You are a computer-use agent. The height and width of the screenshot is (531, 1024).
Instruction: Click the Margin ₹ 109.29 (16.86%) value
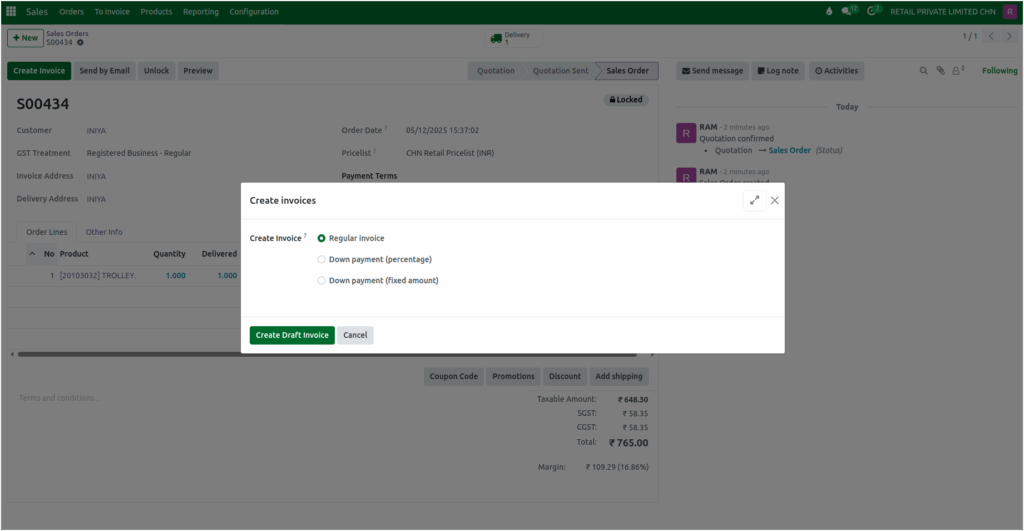pos(616,467)
